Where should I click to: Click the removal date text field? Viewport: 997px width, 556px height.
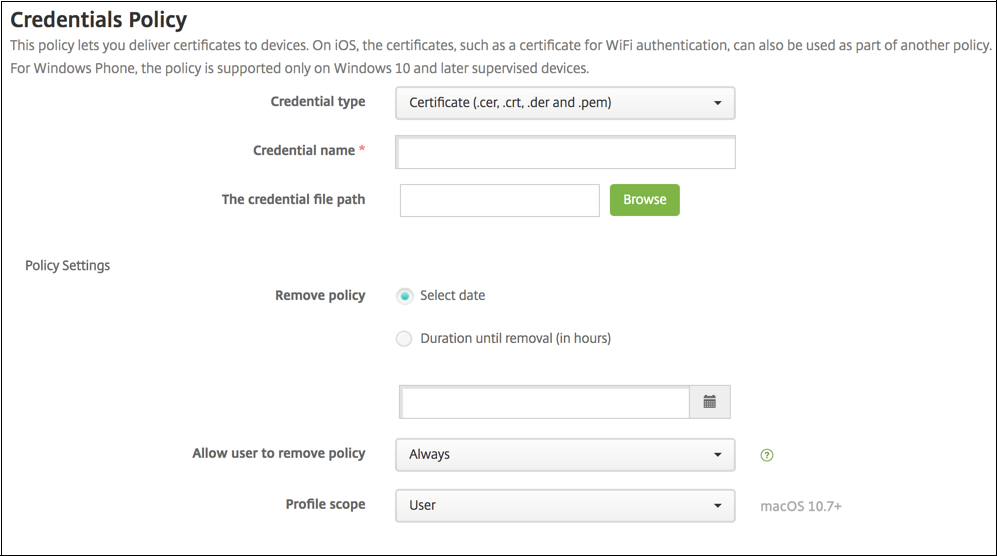[x=544, y=402]
